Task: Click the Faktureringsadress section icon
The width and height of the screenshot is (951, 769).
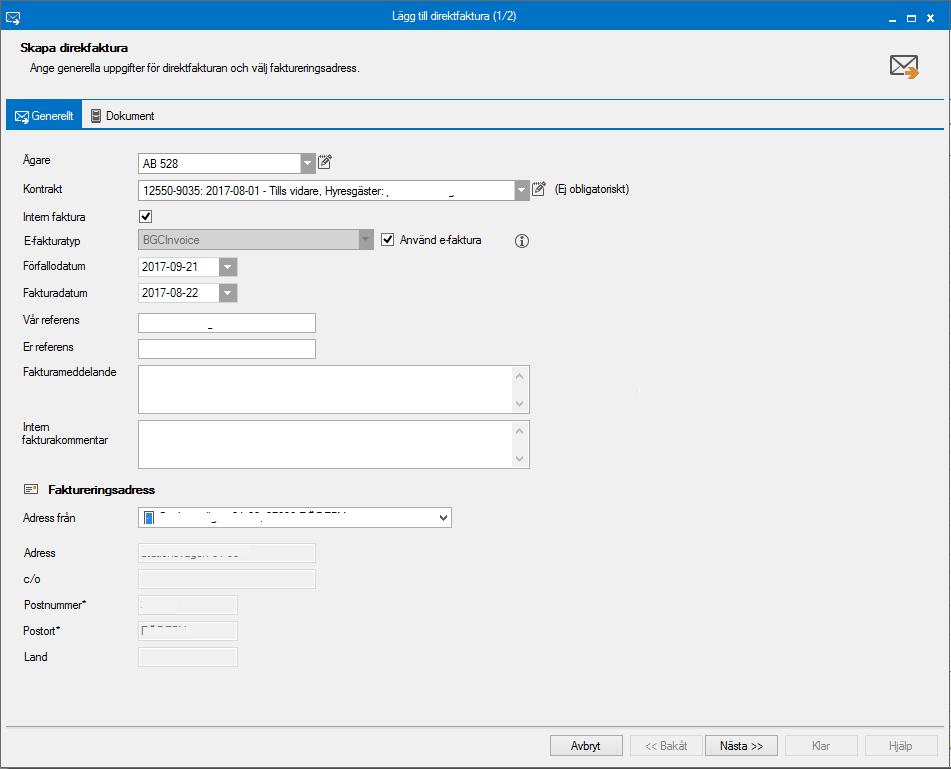Action: tap(31, 489)
